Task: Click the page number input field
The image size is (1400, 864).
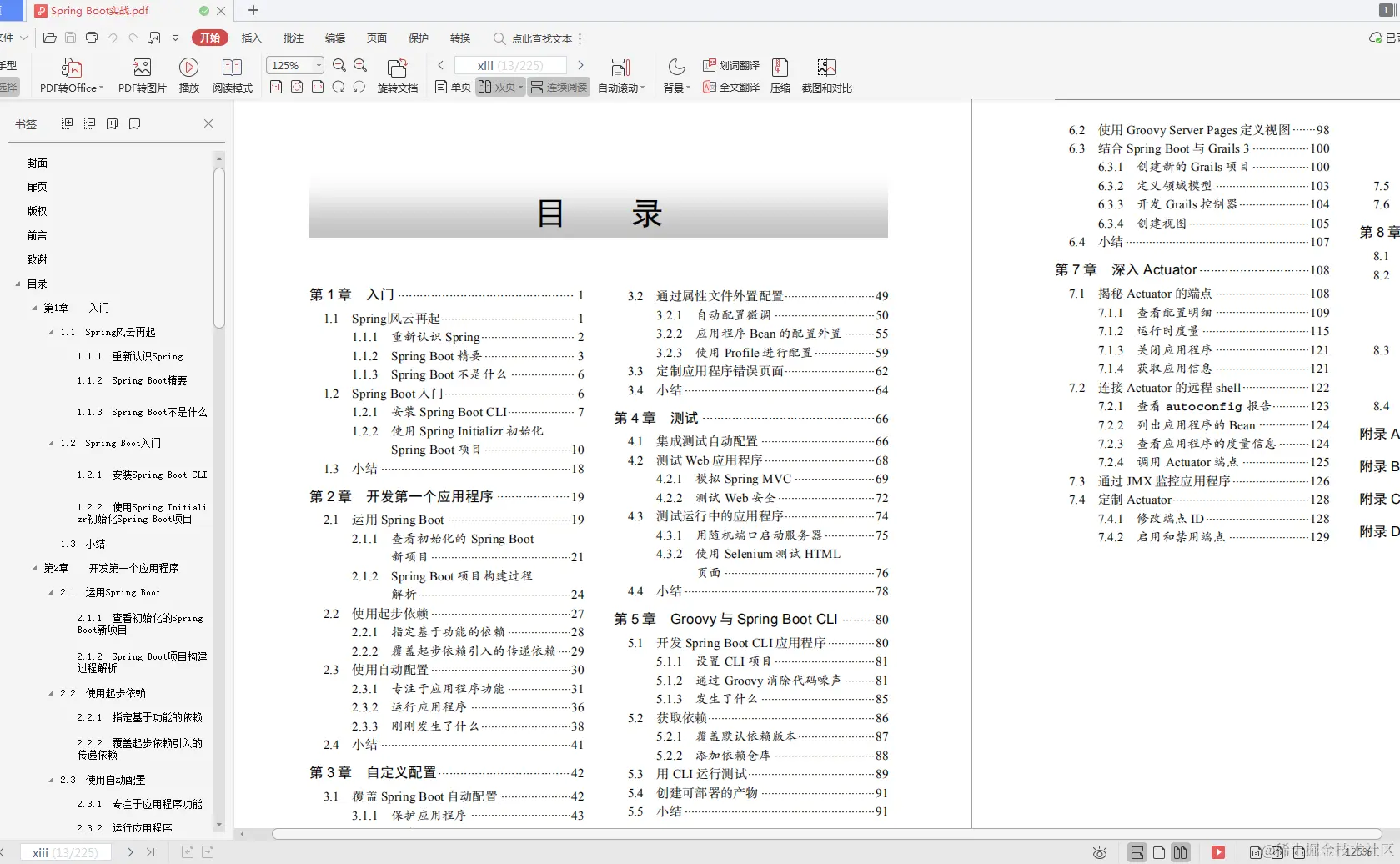Action: point(510,64)
